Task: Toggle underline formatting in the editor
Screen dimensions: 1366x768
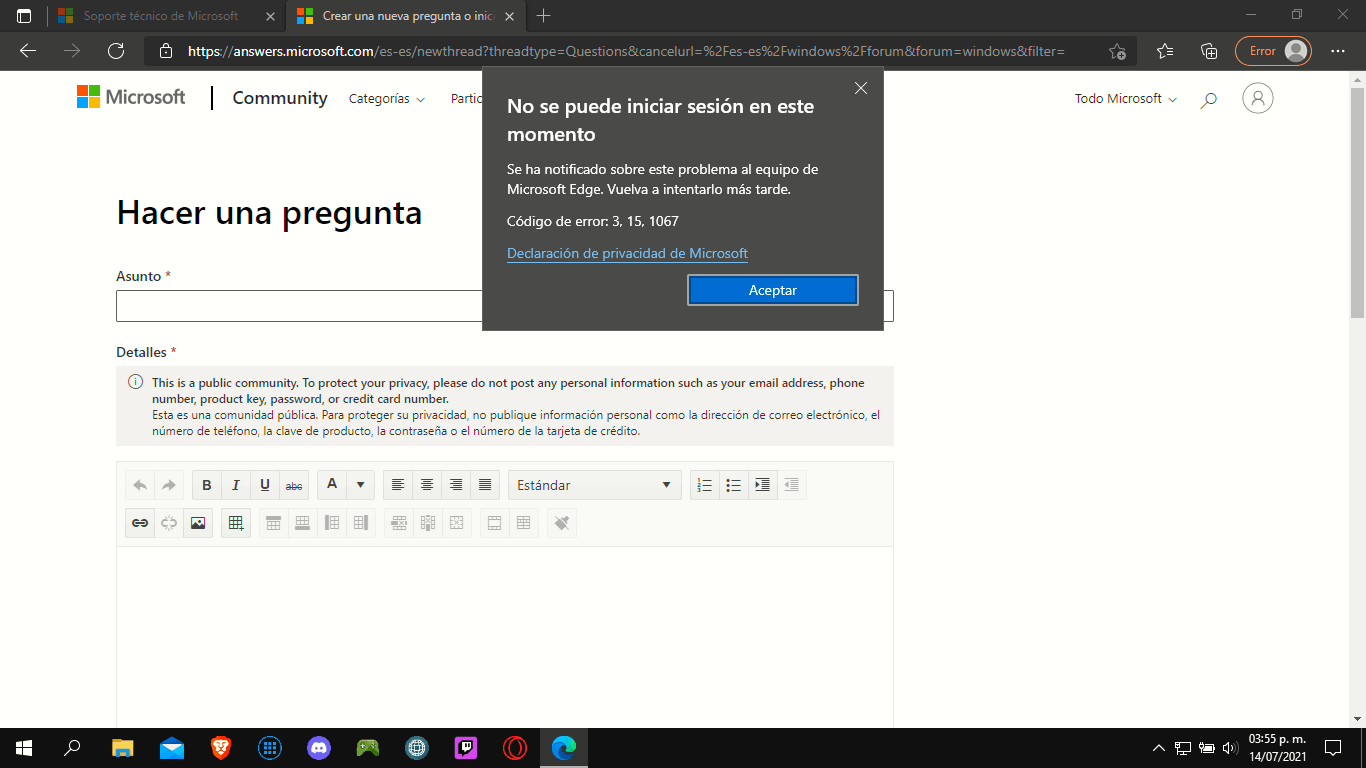Action: pyautogui.click(x=265, y=485)
